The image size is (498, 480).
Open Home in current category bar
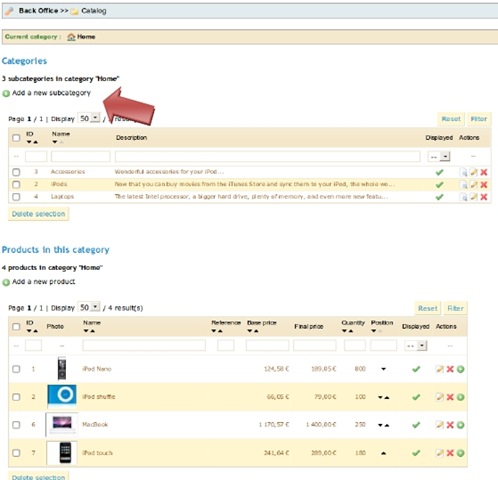86,37
